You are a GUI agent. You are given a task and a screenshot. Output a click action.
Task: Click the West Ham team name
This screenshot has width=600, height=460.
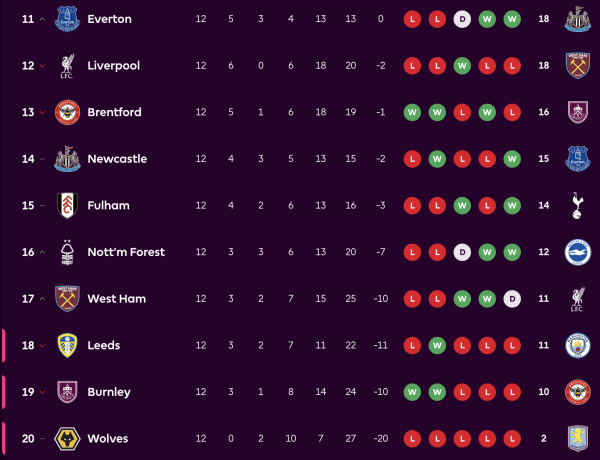[116, 299]
